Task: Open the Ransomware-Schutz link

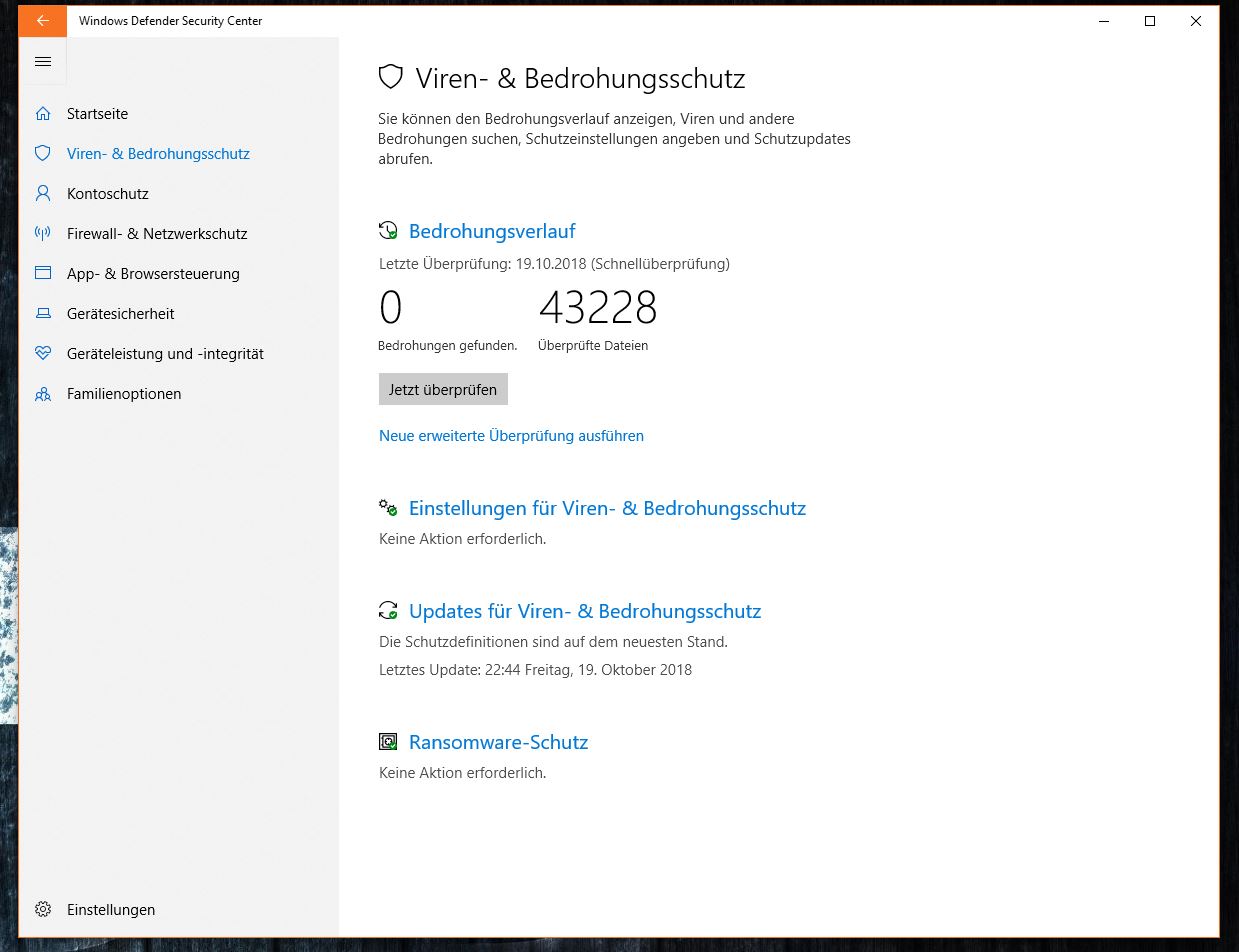Action: point(498,742)
